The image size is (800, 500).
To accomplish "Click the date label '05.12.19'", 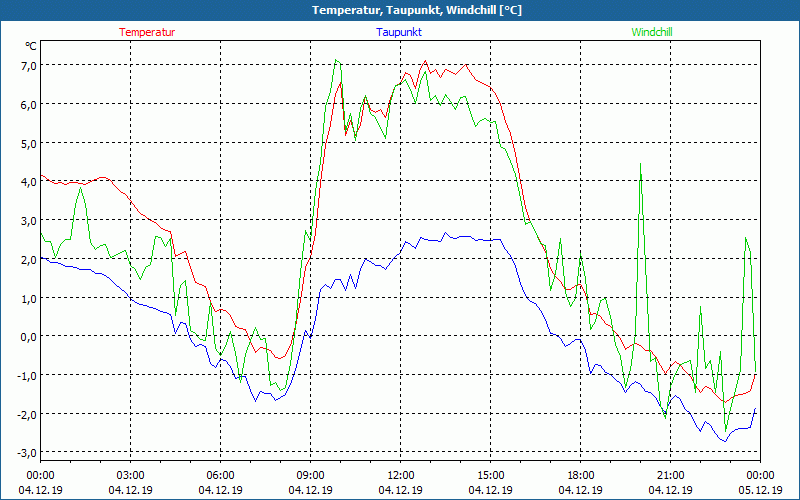I will tap(760, 490).
